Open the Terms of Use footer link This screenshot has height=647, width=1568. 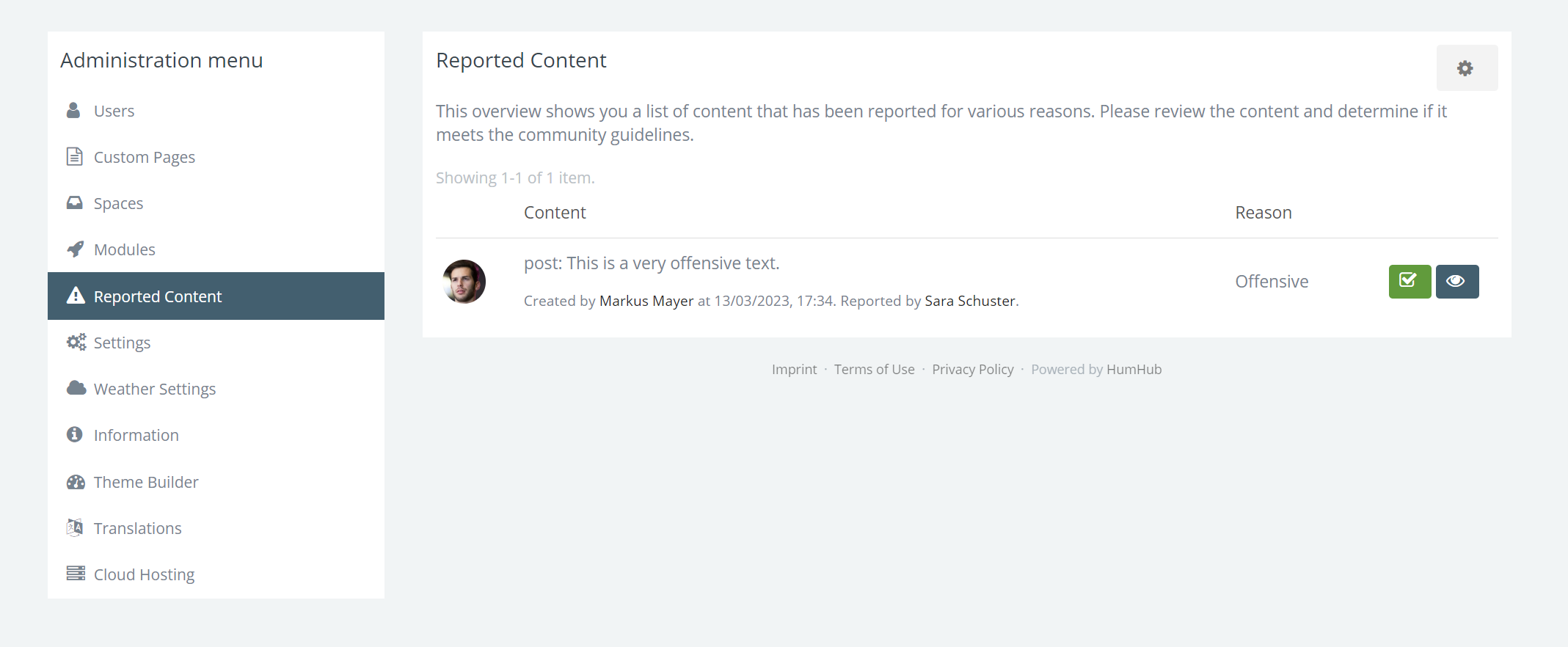tap(874, 370)
